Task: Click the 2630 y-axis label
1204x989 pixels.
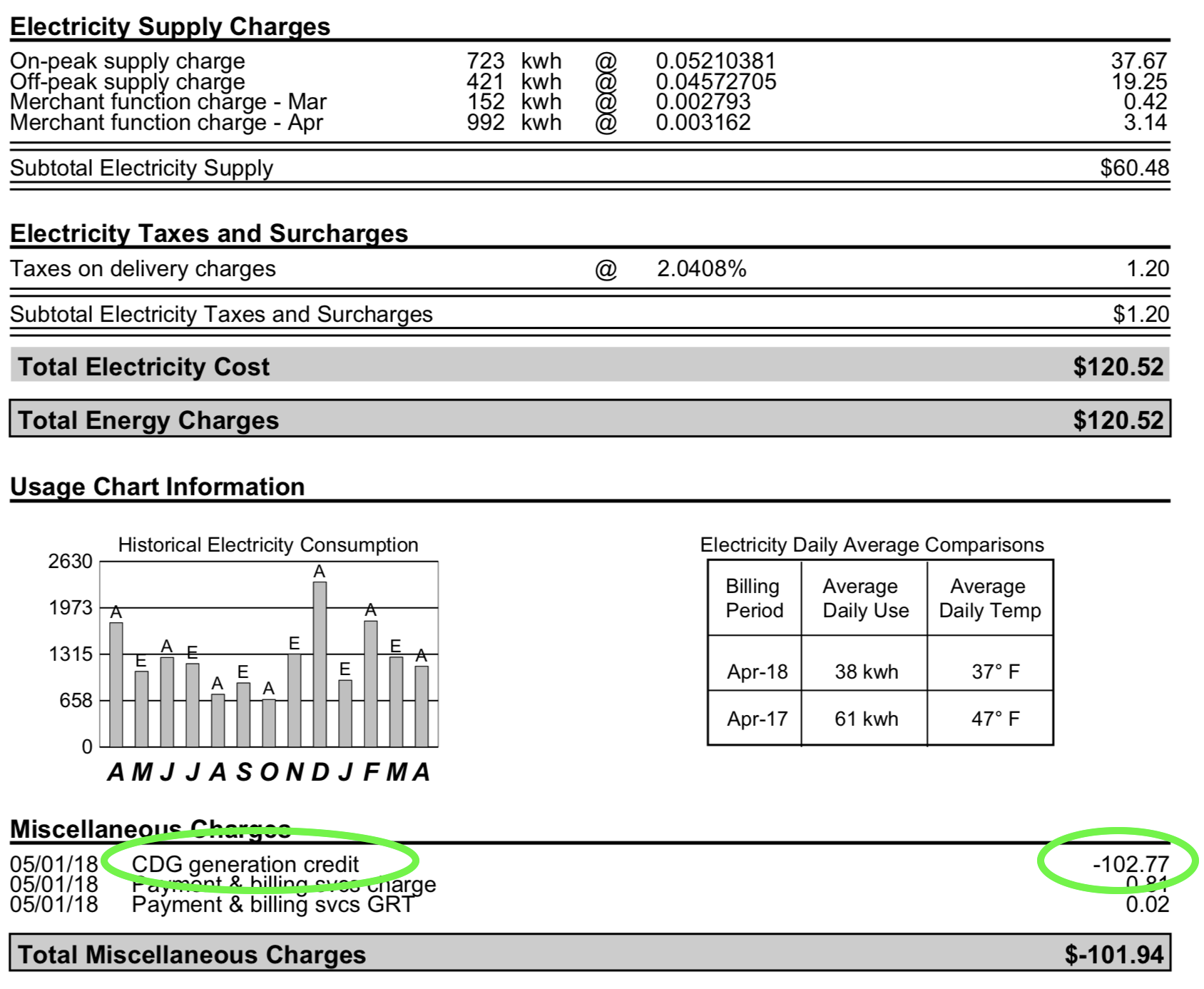Action: click(x=71, y=562)
